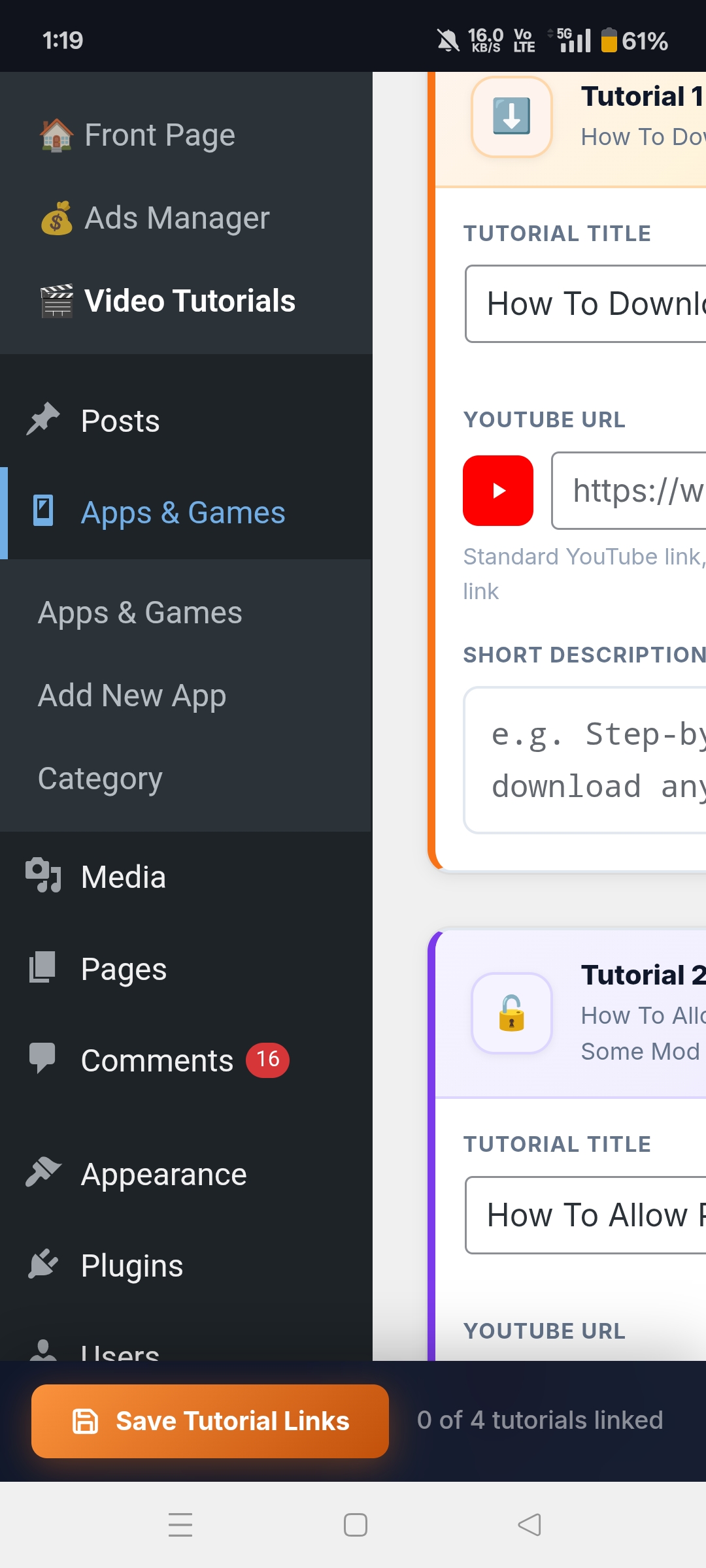Open the Pages menu
706x1568 pixels.
[x=186, y=969]
